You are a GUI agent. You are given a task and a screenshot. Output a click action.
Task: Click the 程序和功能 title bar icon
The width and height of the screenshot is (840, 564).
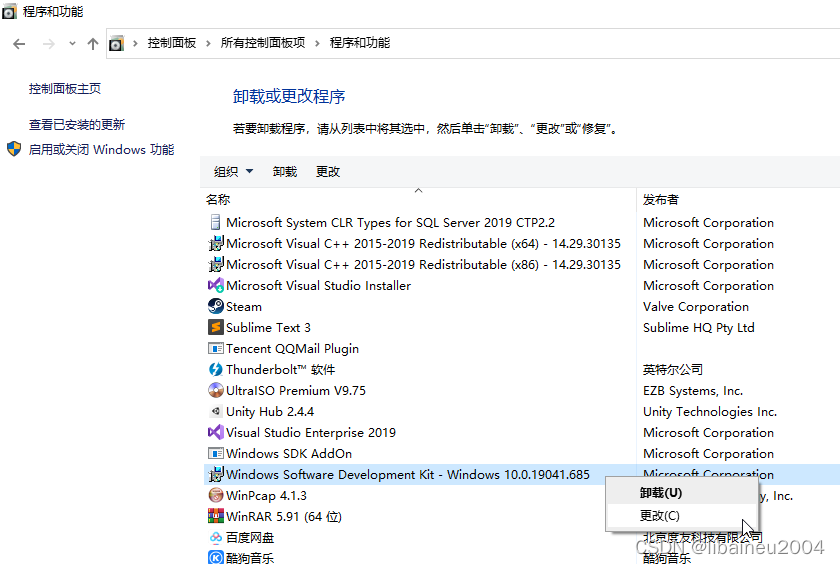point(10,12)
